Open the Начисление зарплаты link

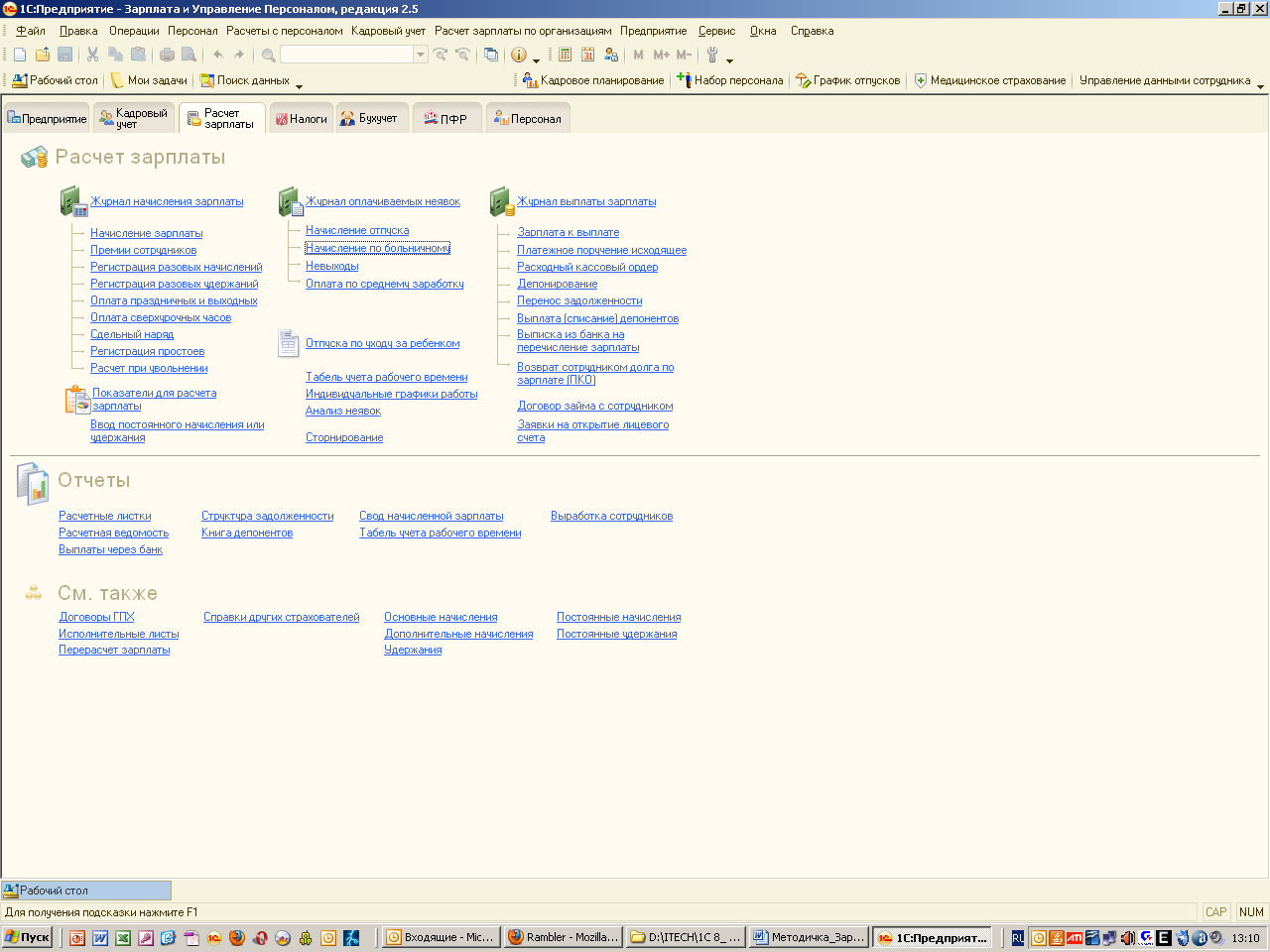click(146, 233)
